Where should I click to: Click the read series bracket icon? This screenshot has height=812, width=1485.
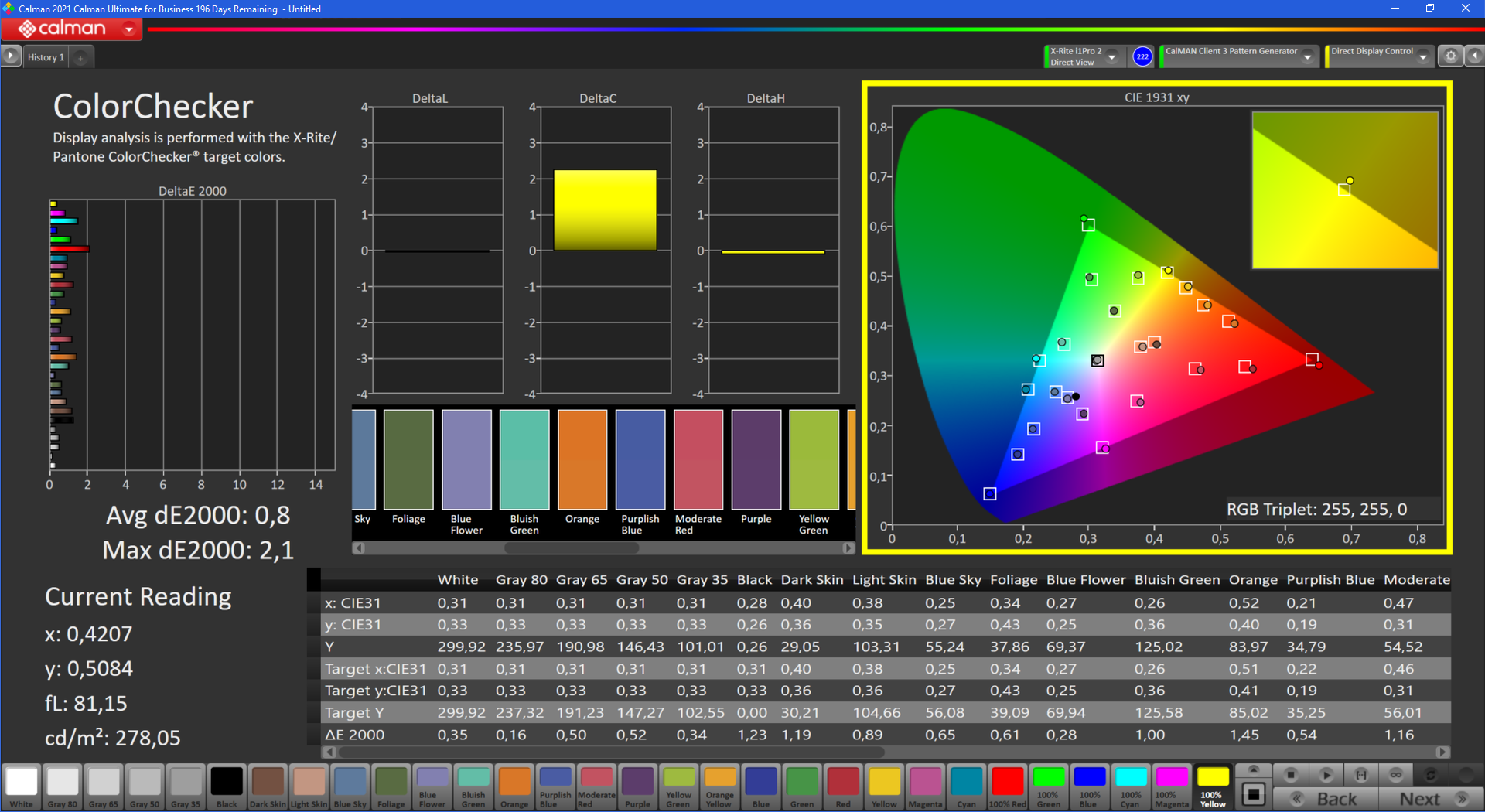(x=1361, y=774)
